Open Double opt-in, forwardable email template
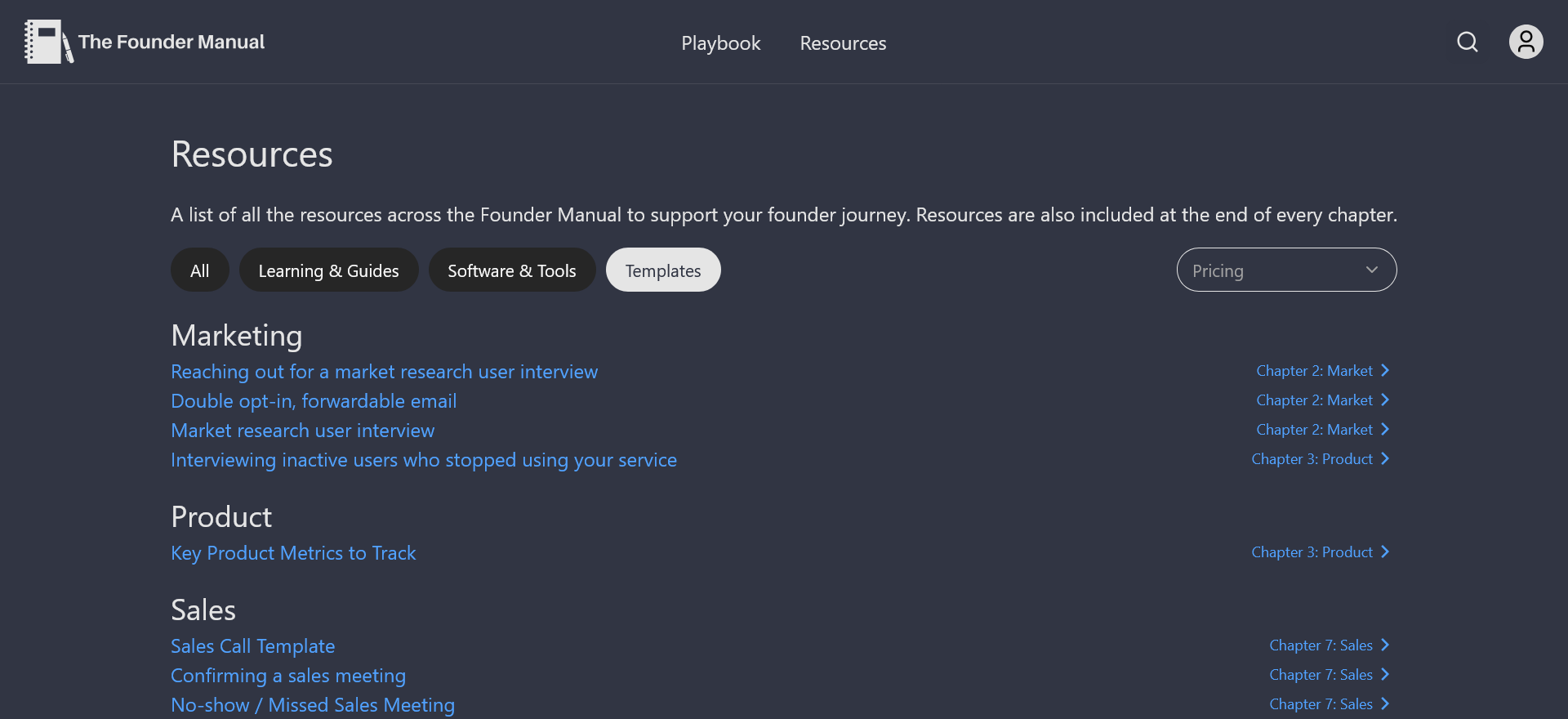This screenshot has height=719, width=1568. tap(314, 401)
